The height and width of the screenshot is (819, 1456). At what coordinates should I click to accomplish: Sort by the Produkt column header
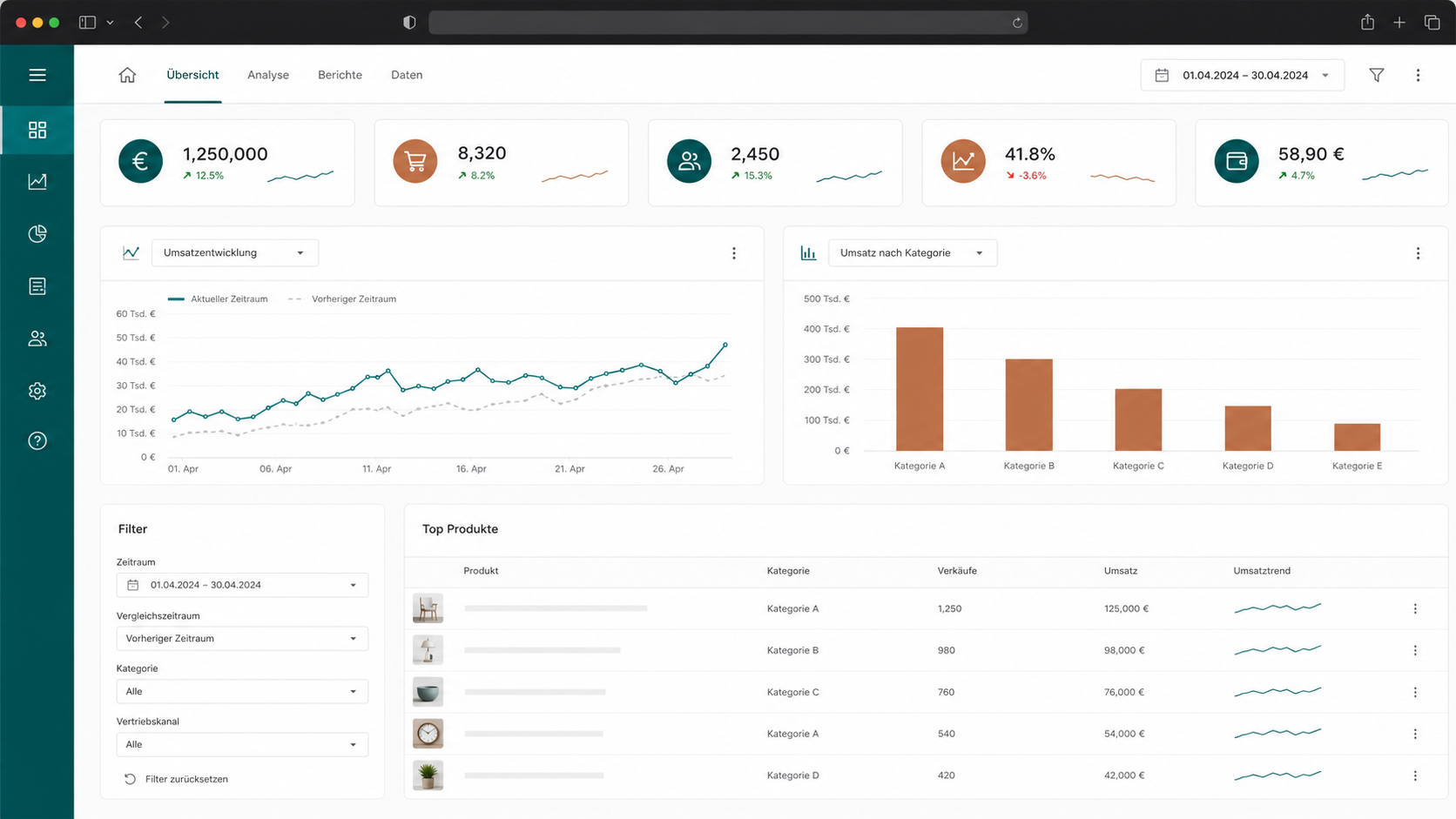point(481,571)
